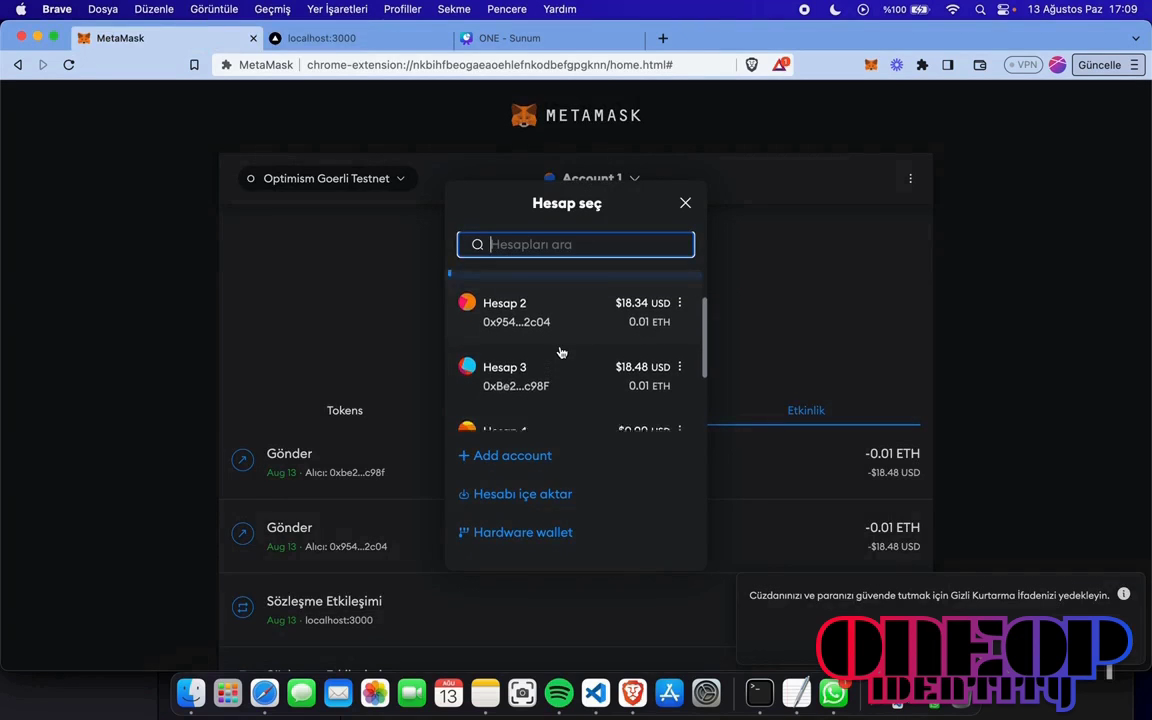Open the Yer İşaretleri menu
Viewport: 1152px width, 720px height.
pos(337,10)
